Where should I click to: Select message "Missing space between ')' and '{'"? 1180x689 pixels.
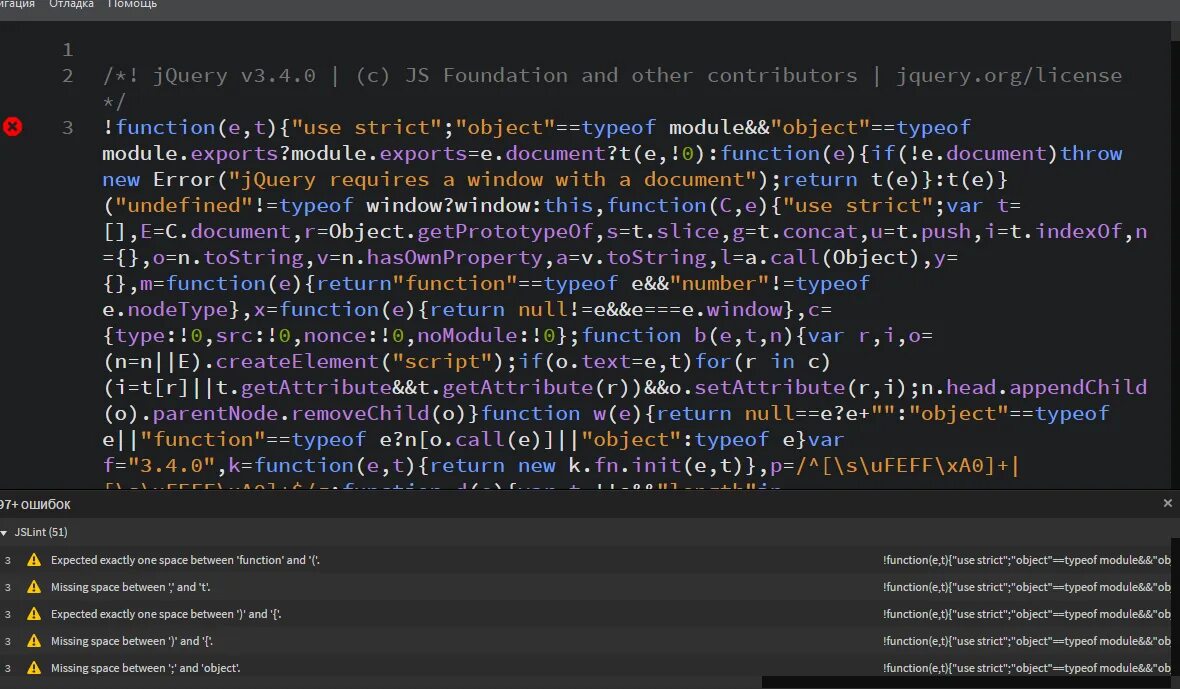point(132,641)
